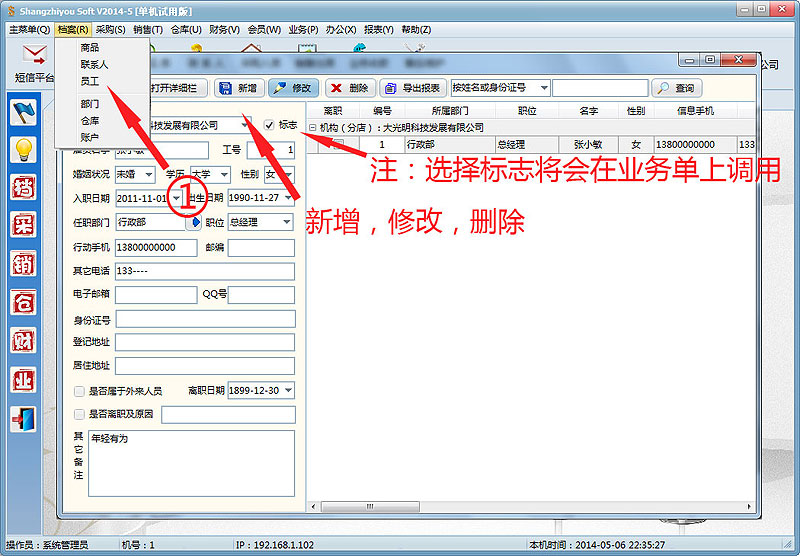Click the 行政部 cell in employee row
The image size is (800, 556).
click(x=449, y=145)
